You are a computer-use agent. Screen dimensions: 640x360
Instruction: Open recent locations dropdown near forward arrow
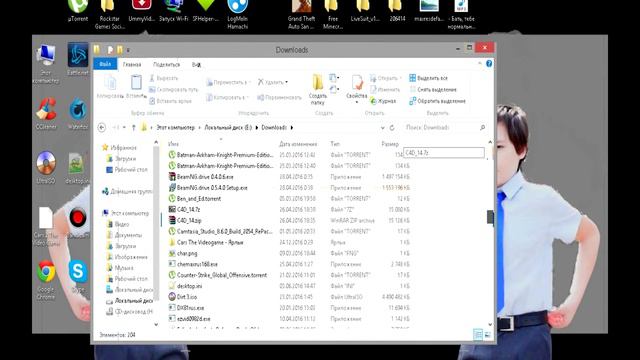coord(124,128)
